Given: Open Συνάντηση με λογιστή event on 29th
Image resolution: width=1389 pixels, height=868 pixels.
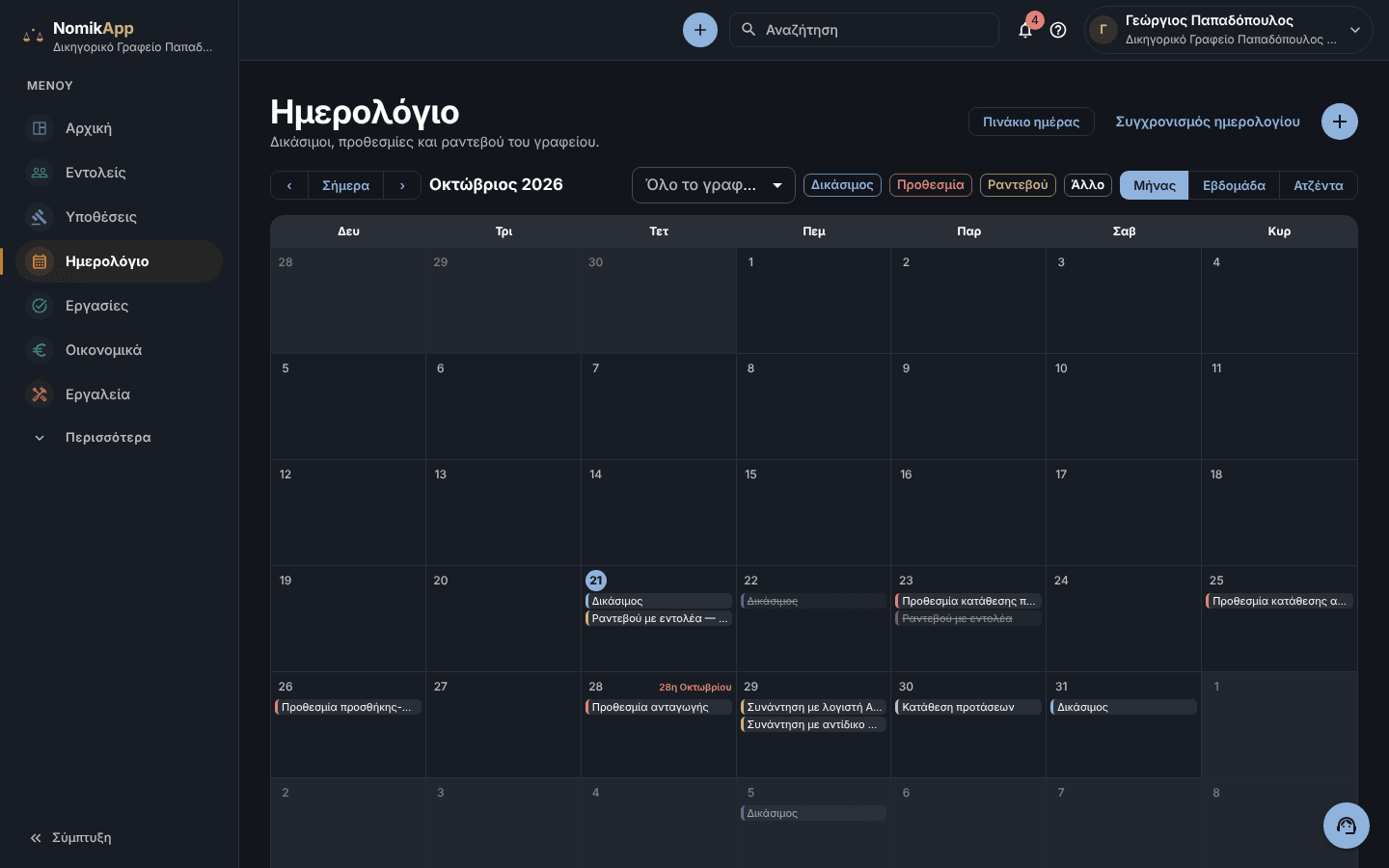Looking at the screenshot, I should point(813,707).
